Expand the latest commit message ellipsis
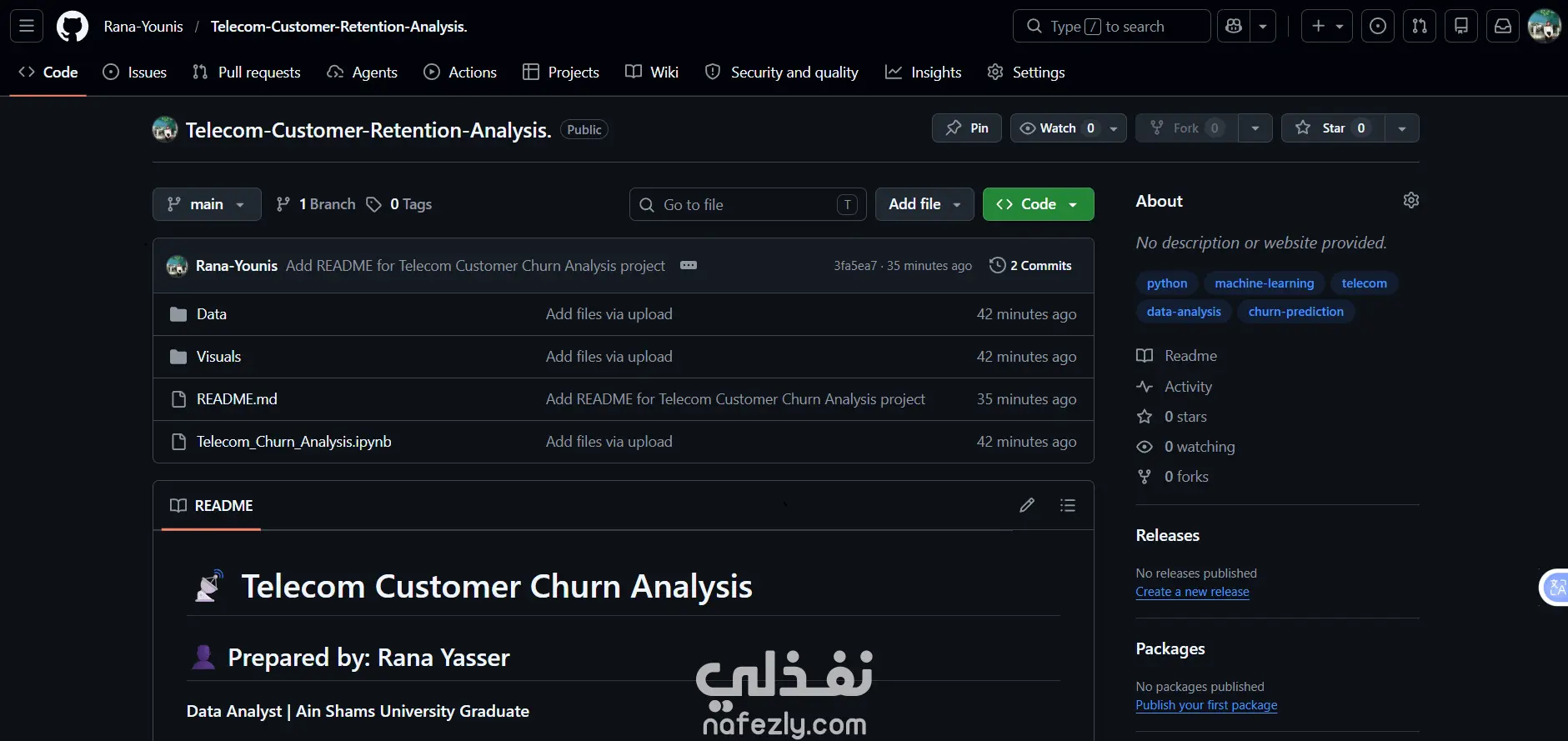The width and height of the screenshot is (1568, 741). [689, 265]
